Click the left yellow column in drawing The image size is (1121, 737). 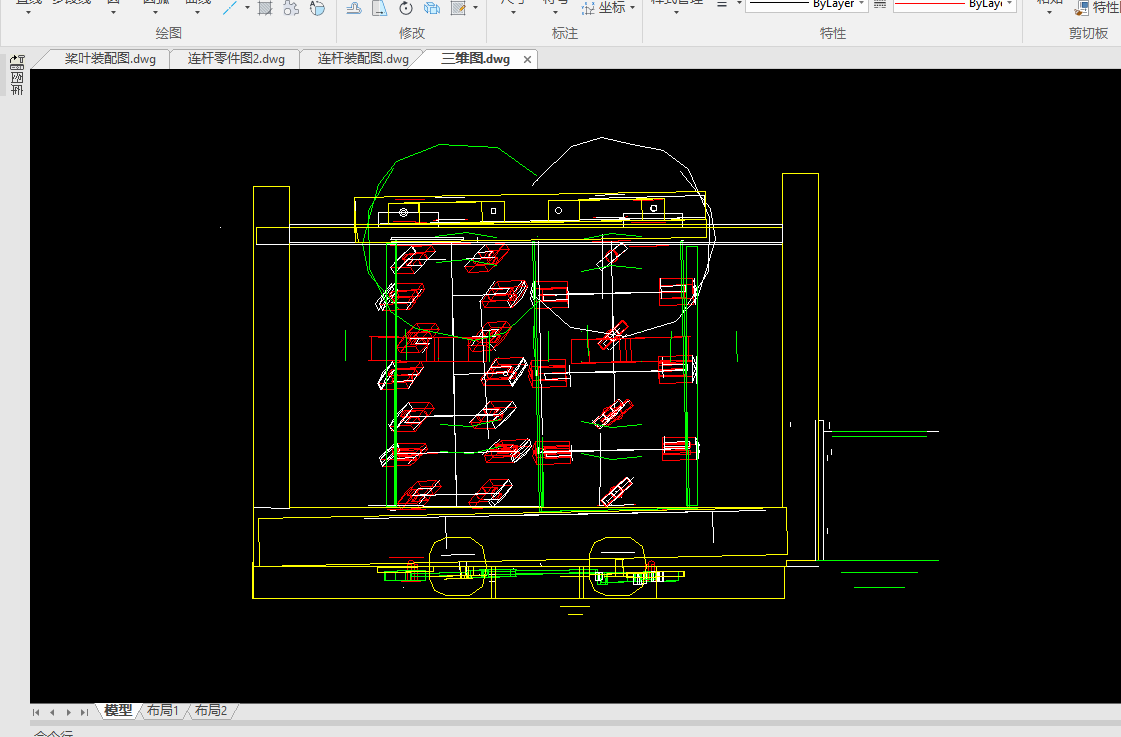point(272,347)
